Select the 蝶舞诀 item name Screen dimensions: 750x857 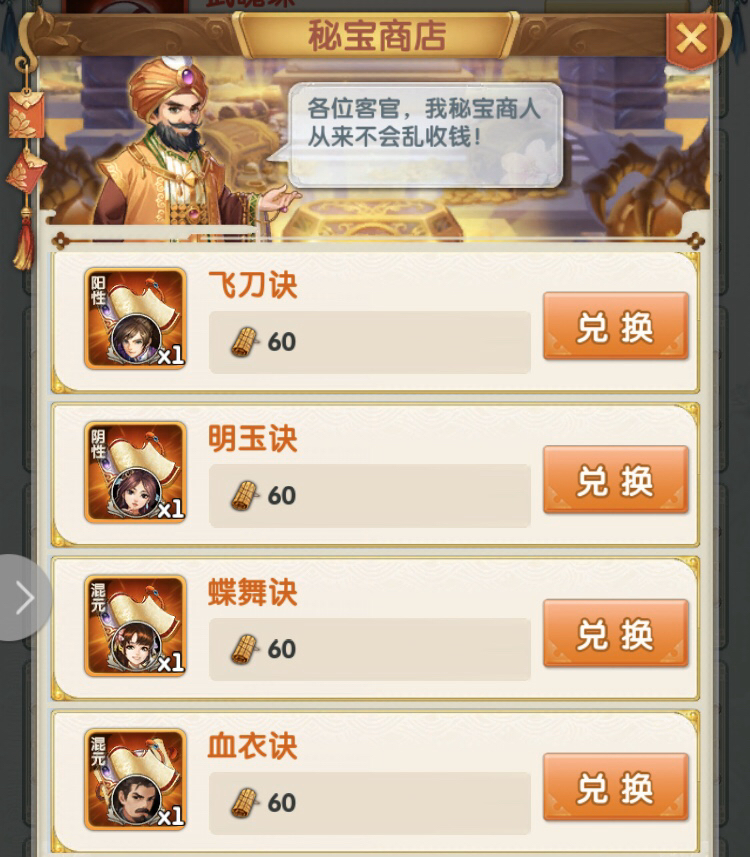253,592
